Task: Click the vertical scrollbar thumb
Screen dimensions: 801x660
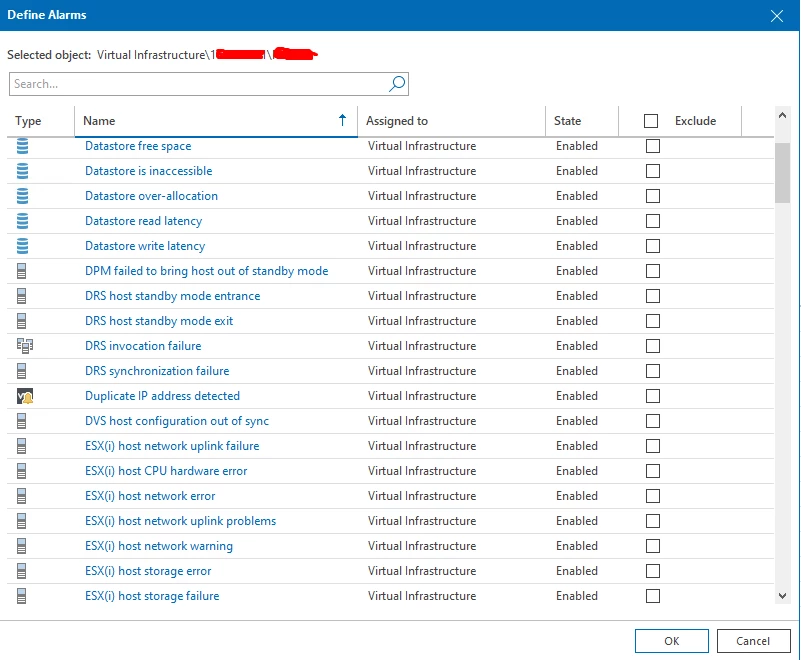Action: click(x=783, y=173)
